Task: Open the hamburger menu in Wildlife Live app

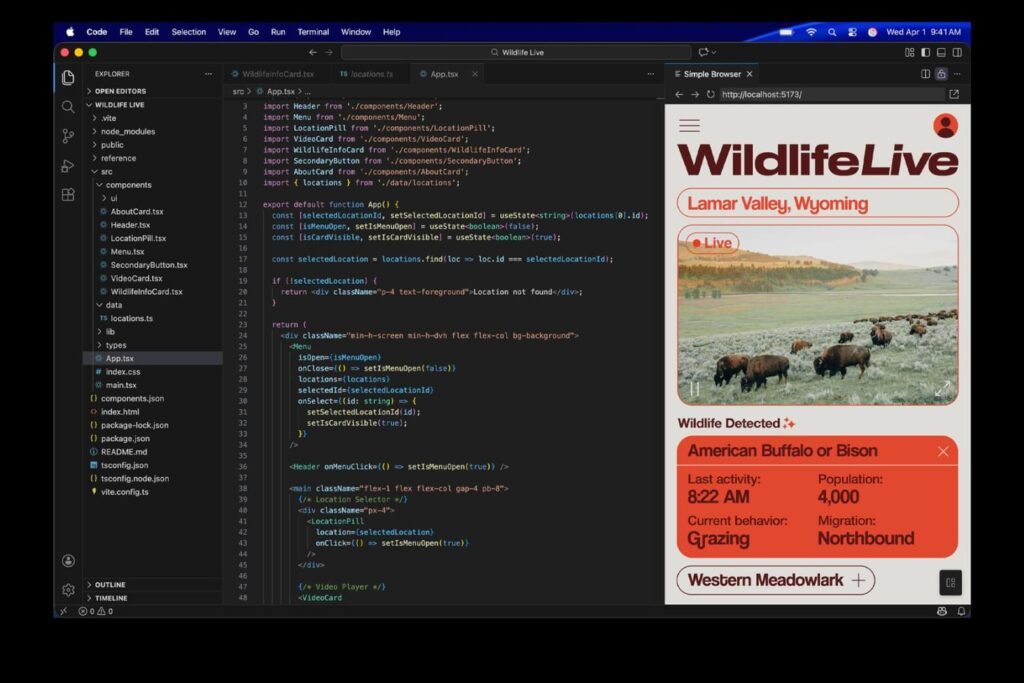Action: pyautogui.click(x=689, y=126)
